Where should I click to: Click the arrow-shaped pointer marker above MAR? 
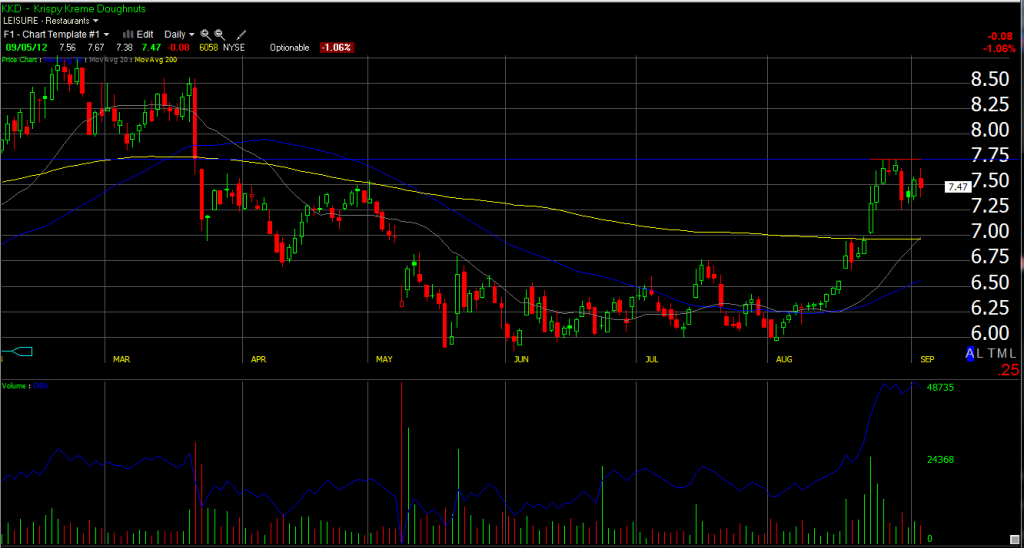[16, 352]
